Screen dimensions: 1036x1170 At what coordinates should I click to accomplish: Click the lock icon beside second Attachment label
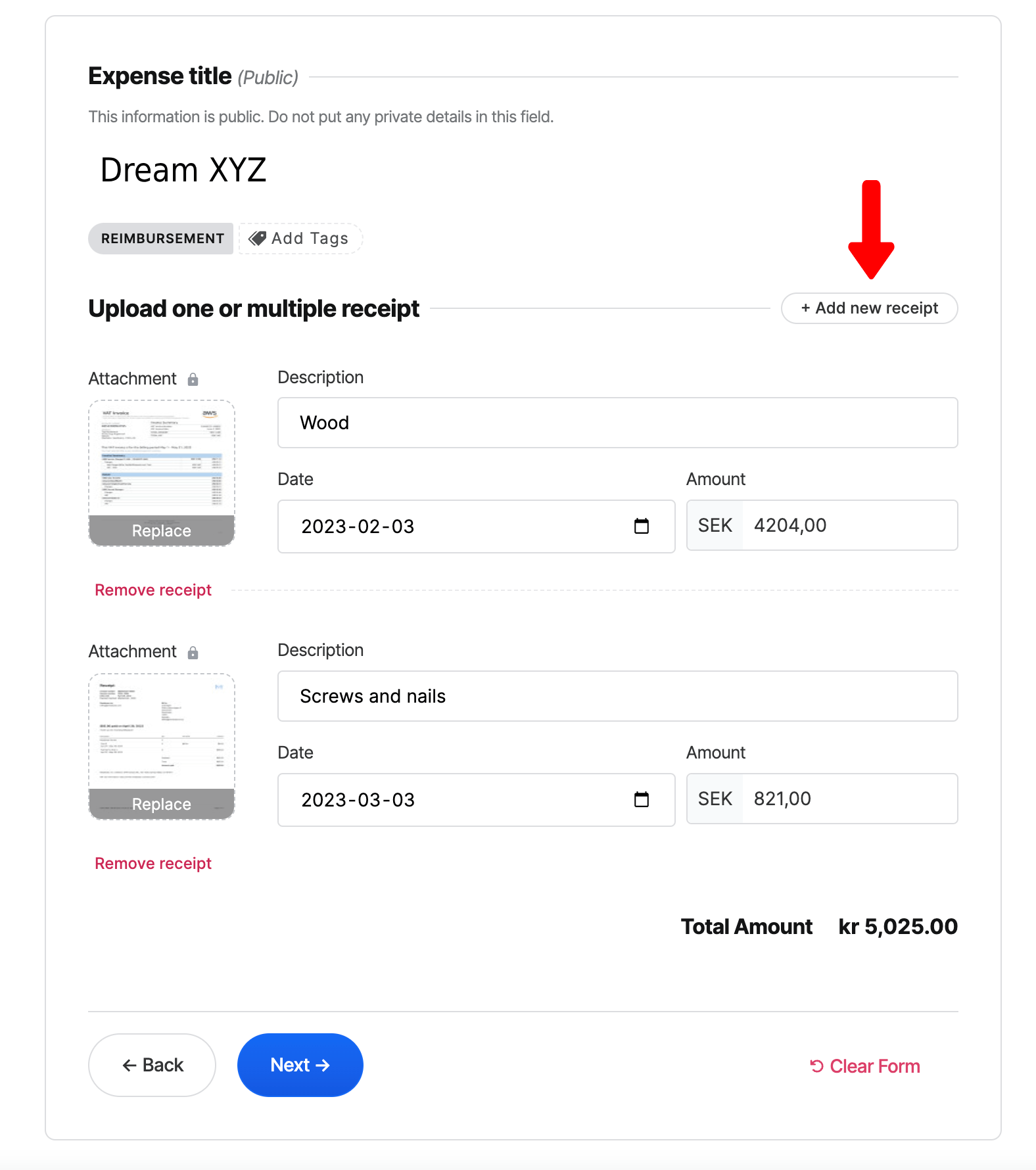pos(193,653)
